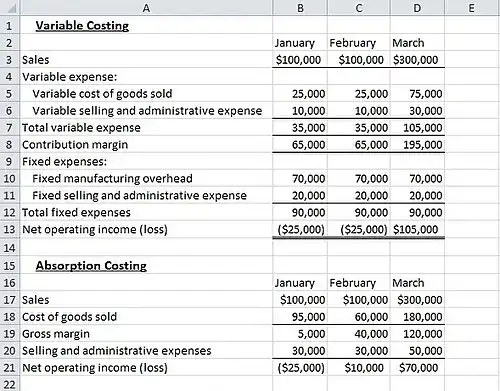Select column D header

click(417, 8)
